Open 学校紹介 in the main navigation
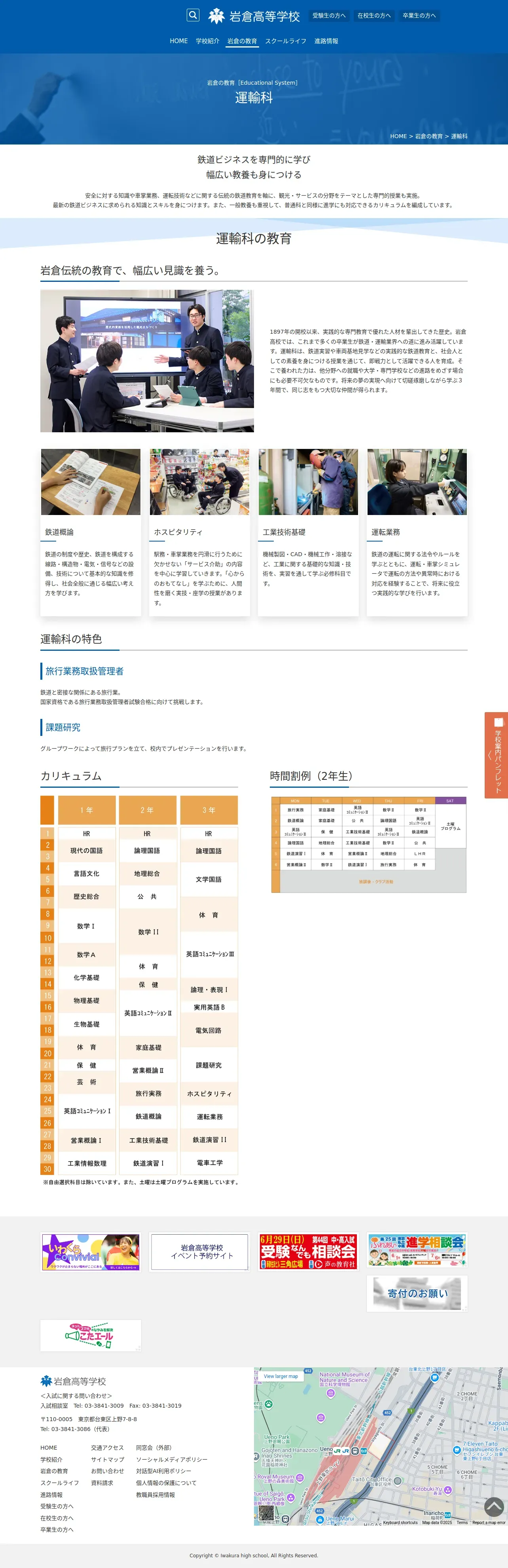 [207, 41]
